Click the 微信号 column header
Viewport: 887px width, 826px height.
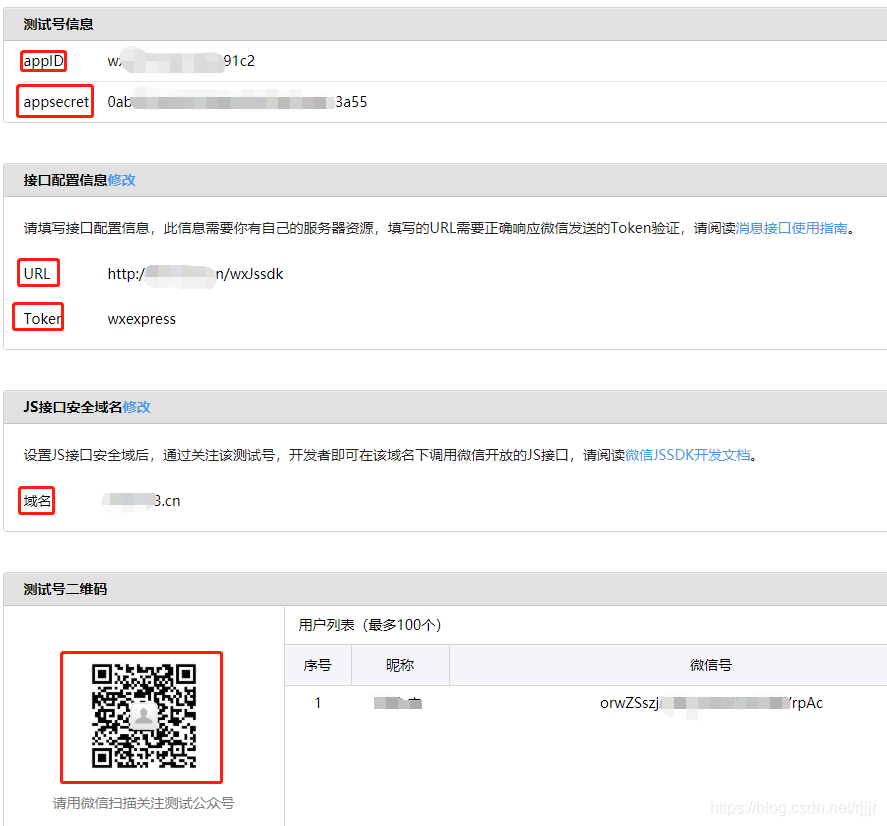click(711, 665)
